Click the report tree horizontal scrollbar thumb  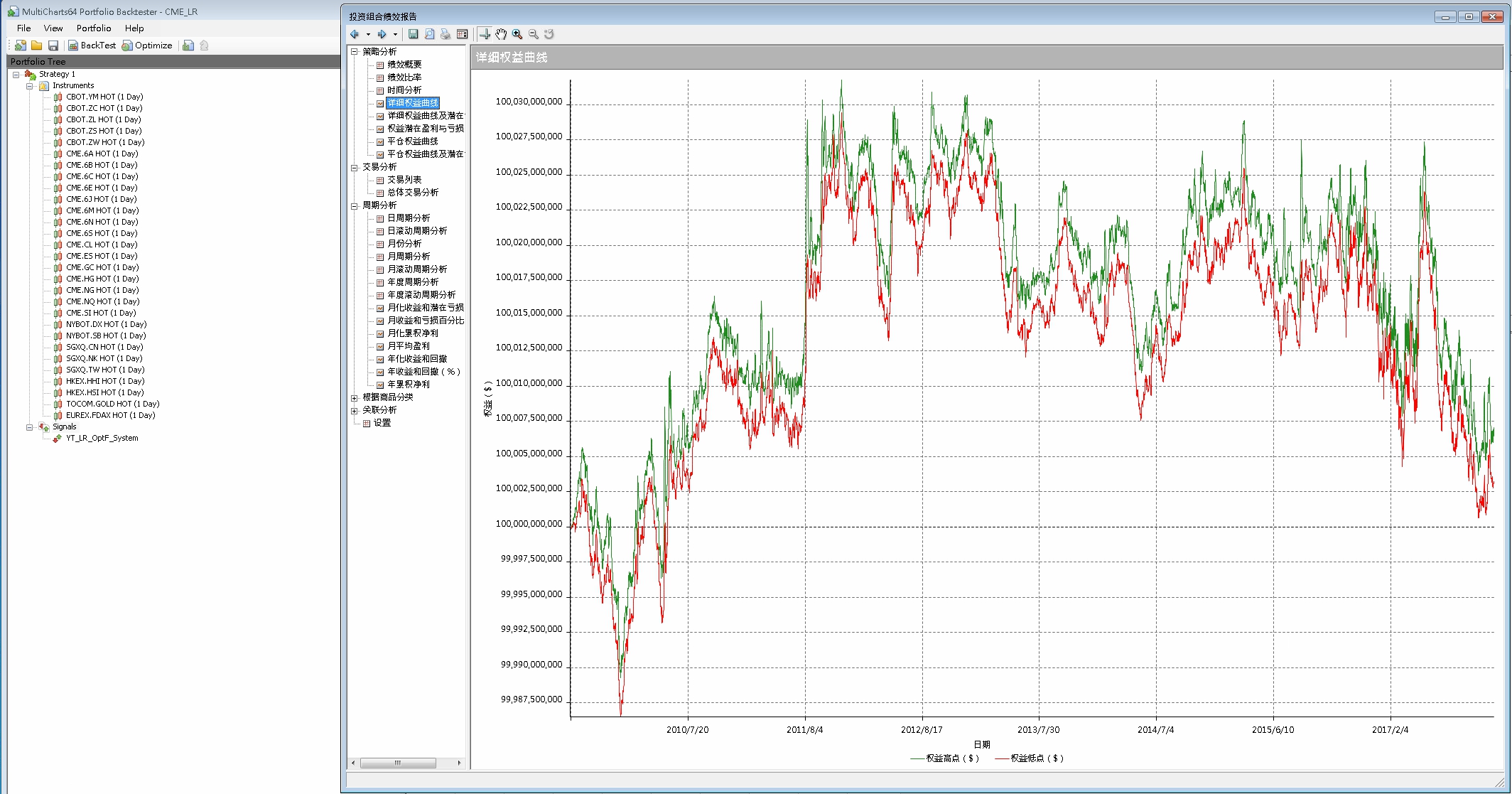pos(398,763)
